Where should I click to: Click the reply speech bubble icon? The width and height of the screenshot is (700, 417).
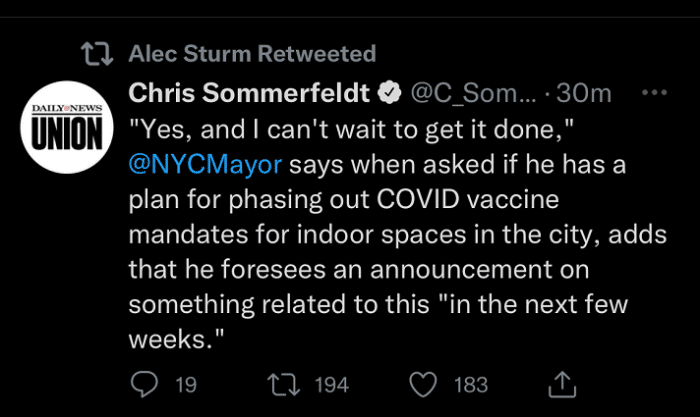coord(146,384)
